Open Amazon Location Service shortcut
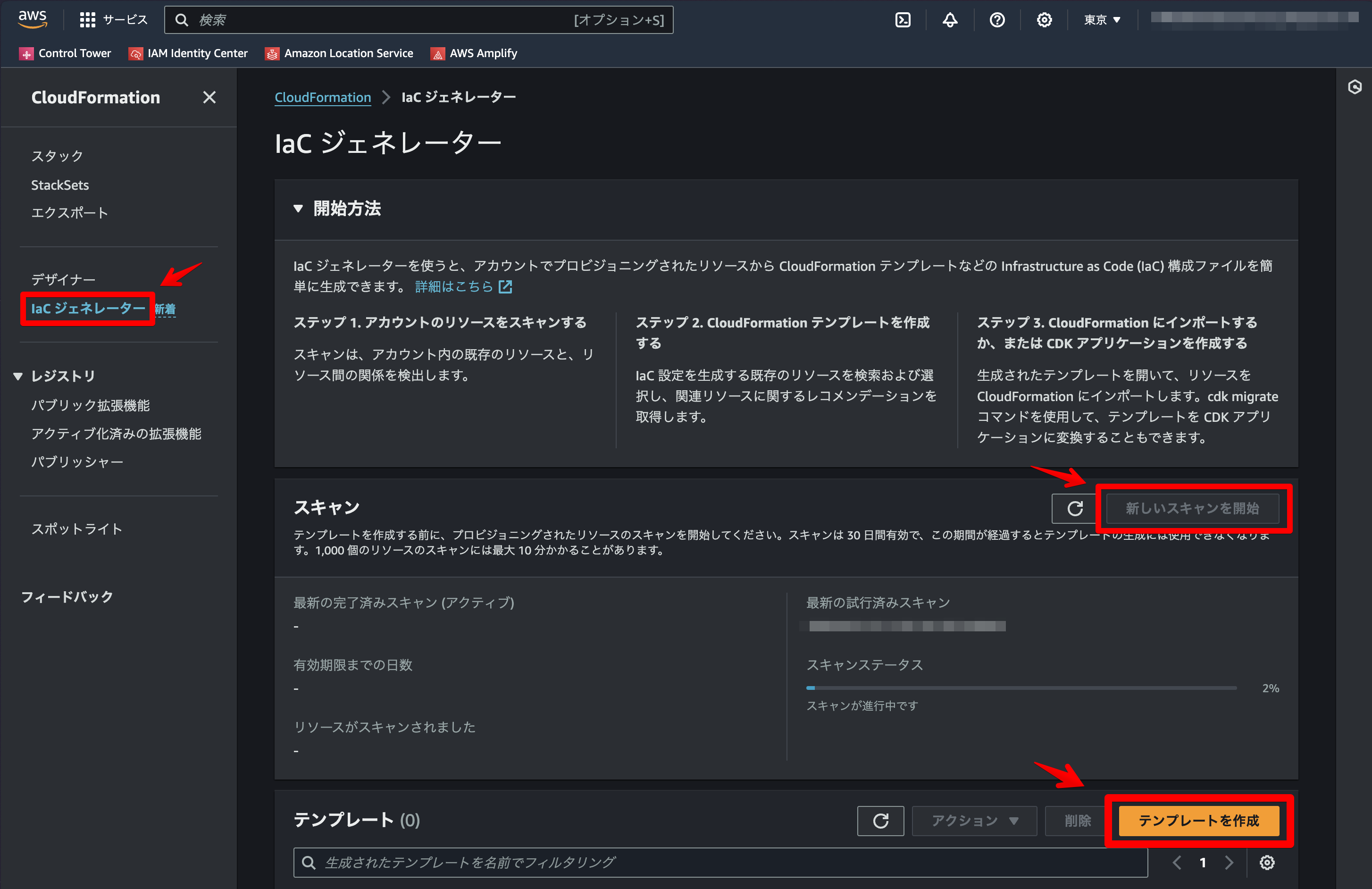The height and width of the screenshot is (889, 1372). tap(339, 53)
